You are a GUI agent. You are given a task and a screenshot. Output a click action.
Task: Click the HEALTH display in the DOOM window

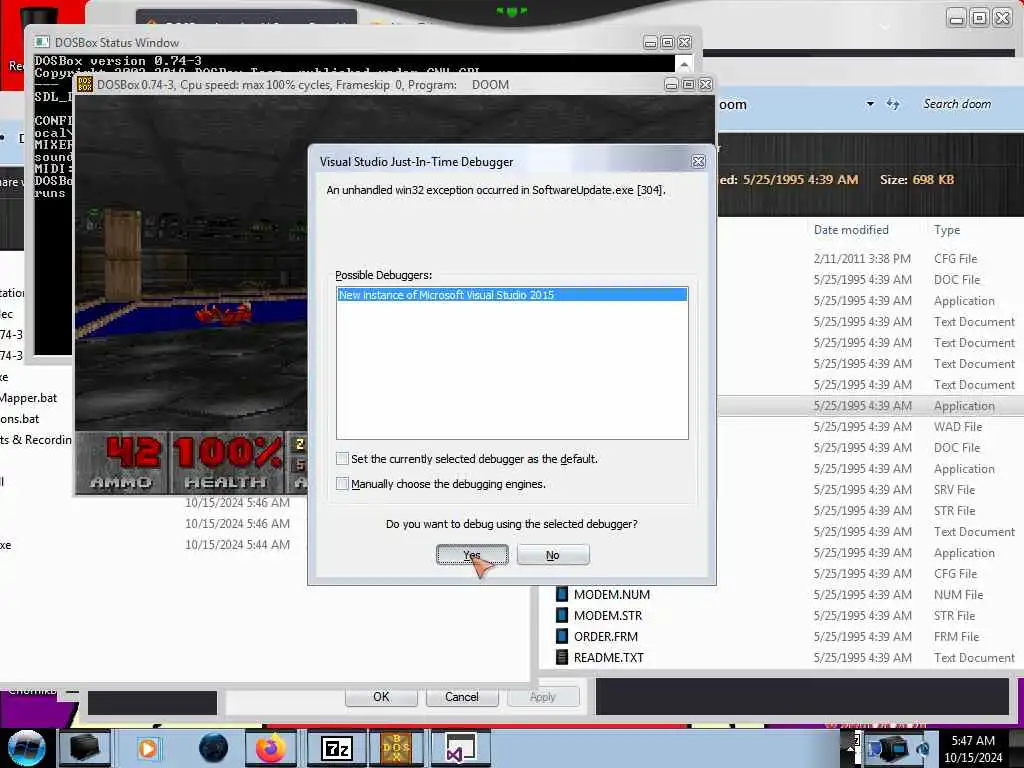coord(227,462)
